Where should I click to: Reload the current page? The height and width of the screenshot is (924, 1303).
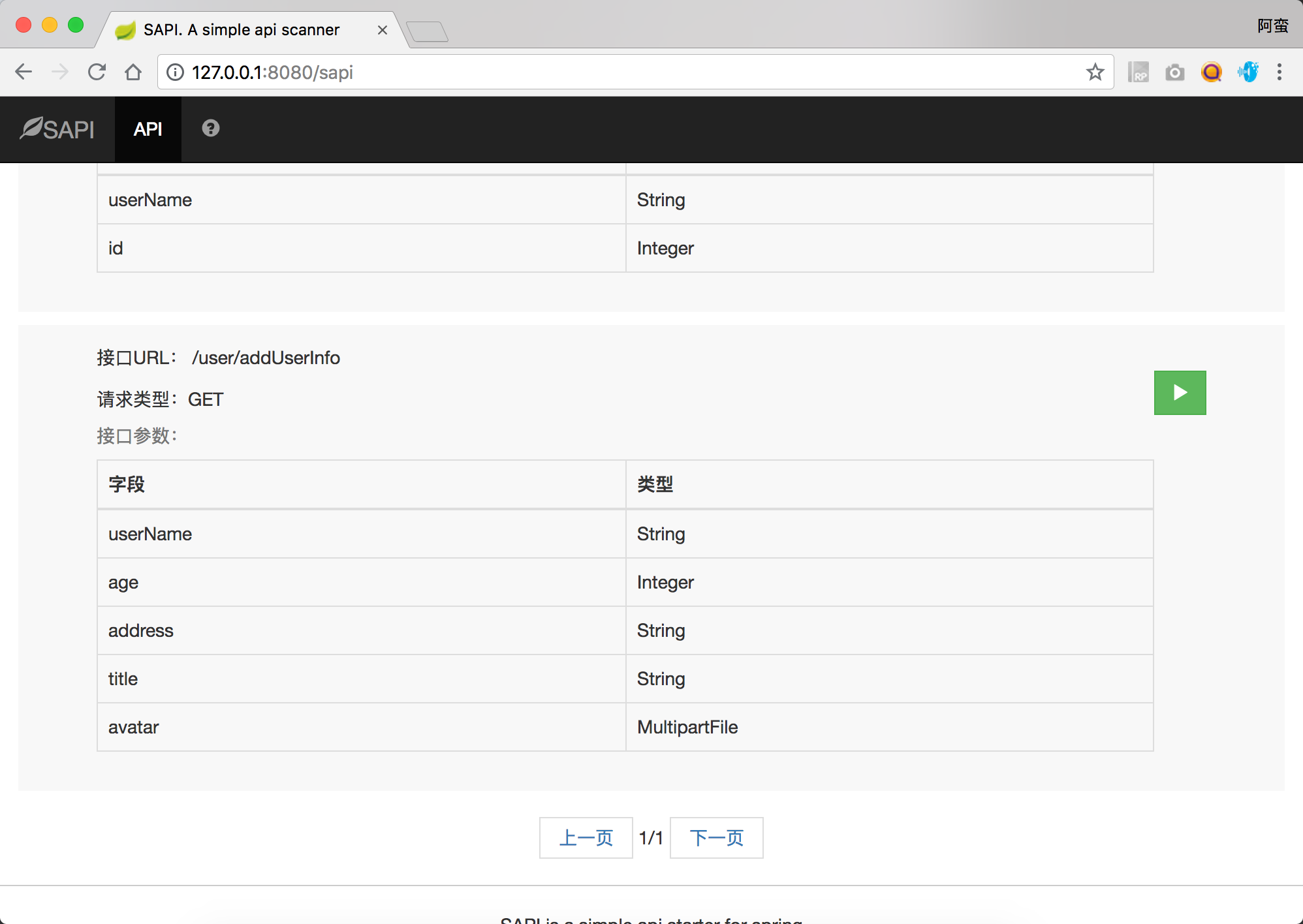(x=97, y=72)
